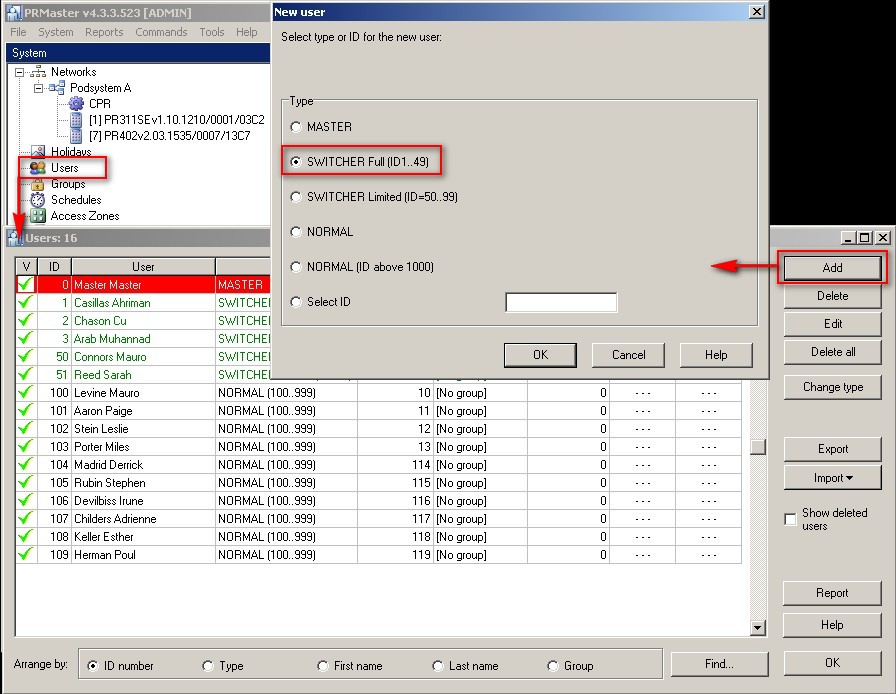The width and height of the screenshot is (896, 694).
Task: Click the PRMaster title bar app icon
Action: point(14,13)
